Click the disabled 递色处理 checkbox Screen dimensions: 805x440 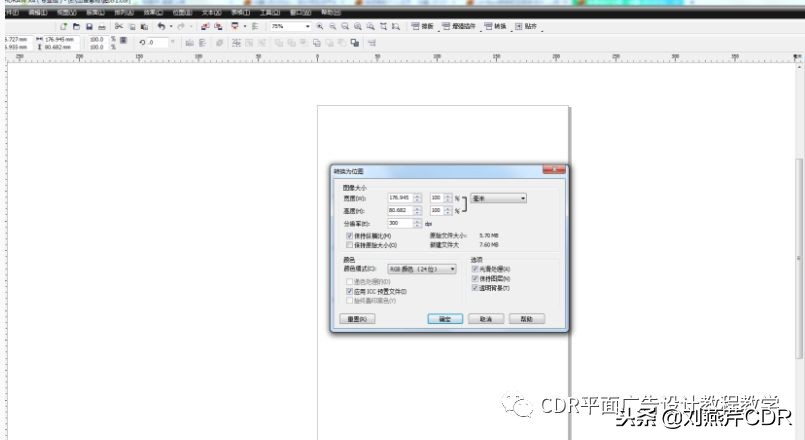click(350, 281)
